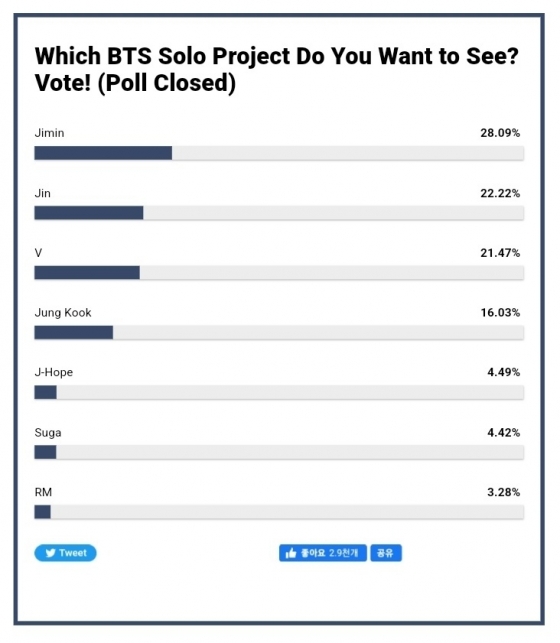Click the Facebook share button (공유)
560x643 pixels.
click(x=386, y=553)
